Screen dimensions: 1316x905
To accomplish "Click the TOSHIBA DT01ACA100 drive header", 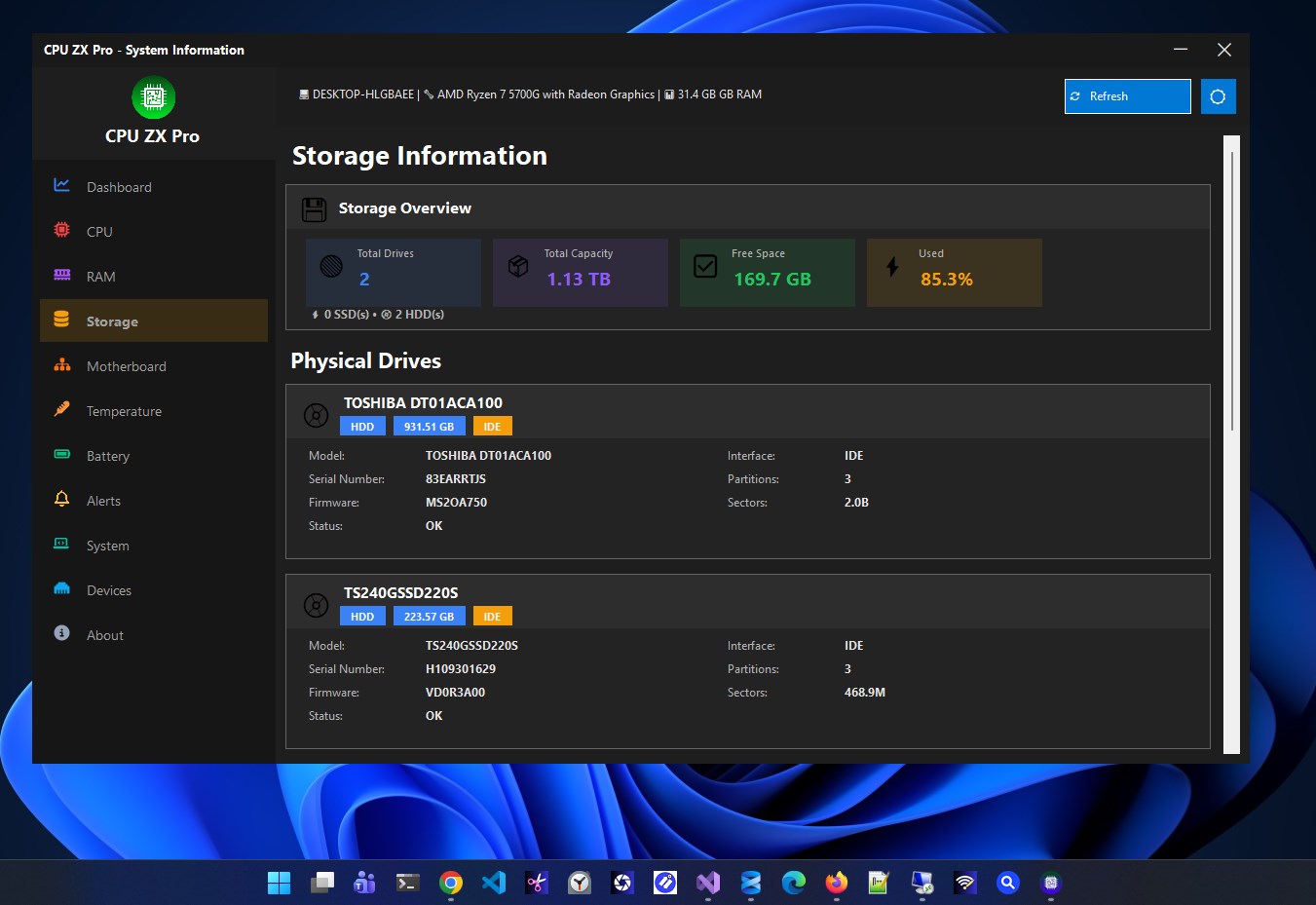I will point(423,403).
